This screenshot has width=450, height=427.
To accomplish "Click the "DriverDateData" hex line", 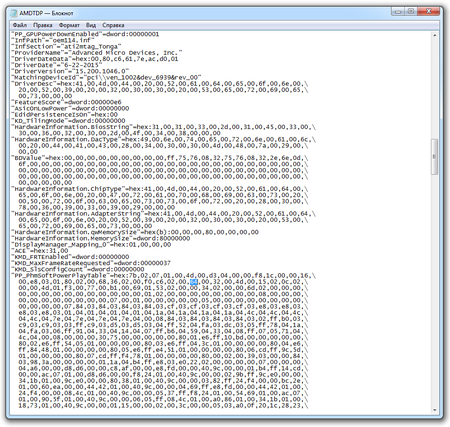I will (95, 59).
